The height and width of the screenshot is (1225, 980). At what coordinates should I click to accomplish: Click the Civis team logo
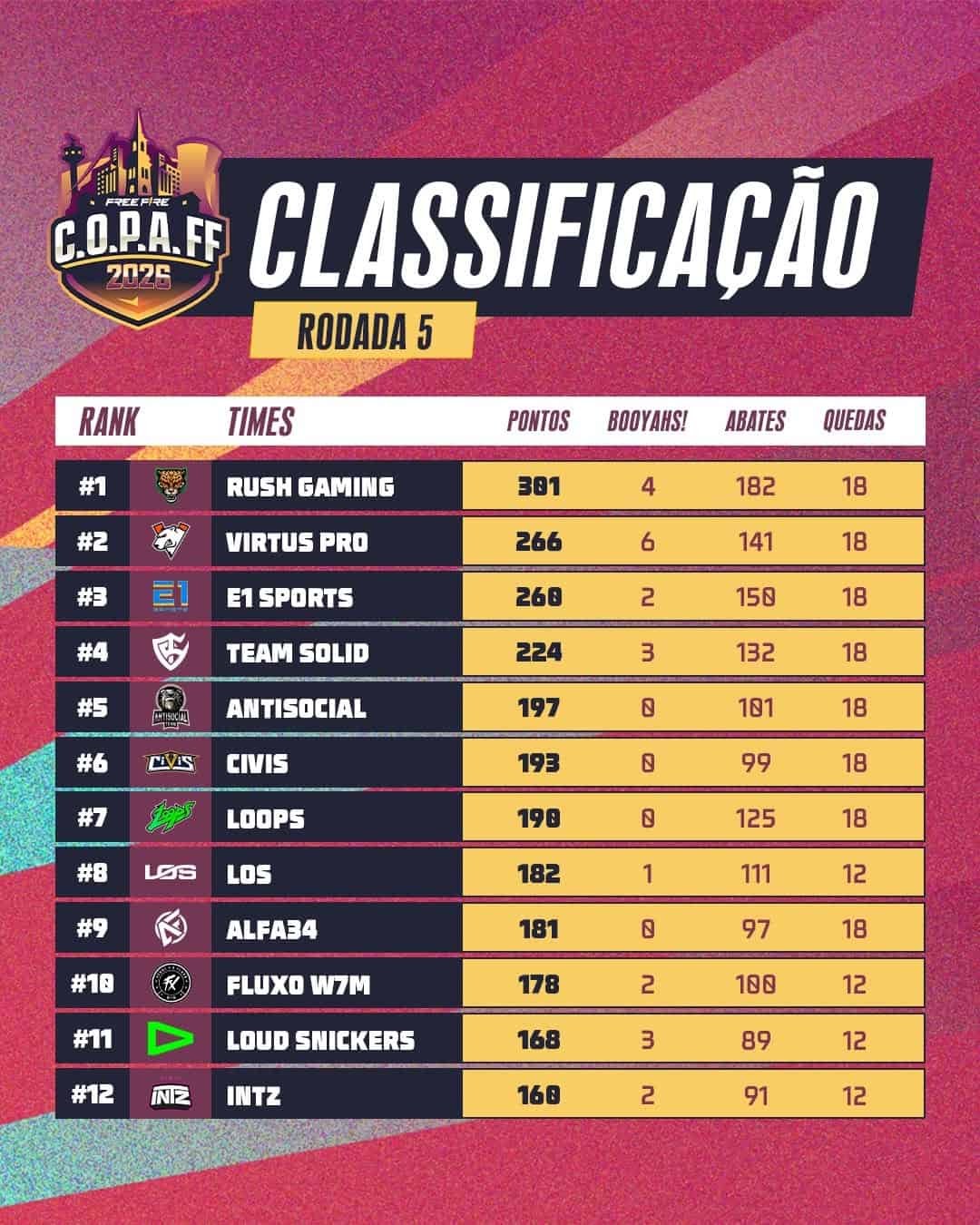click(x=170, y=763)
